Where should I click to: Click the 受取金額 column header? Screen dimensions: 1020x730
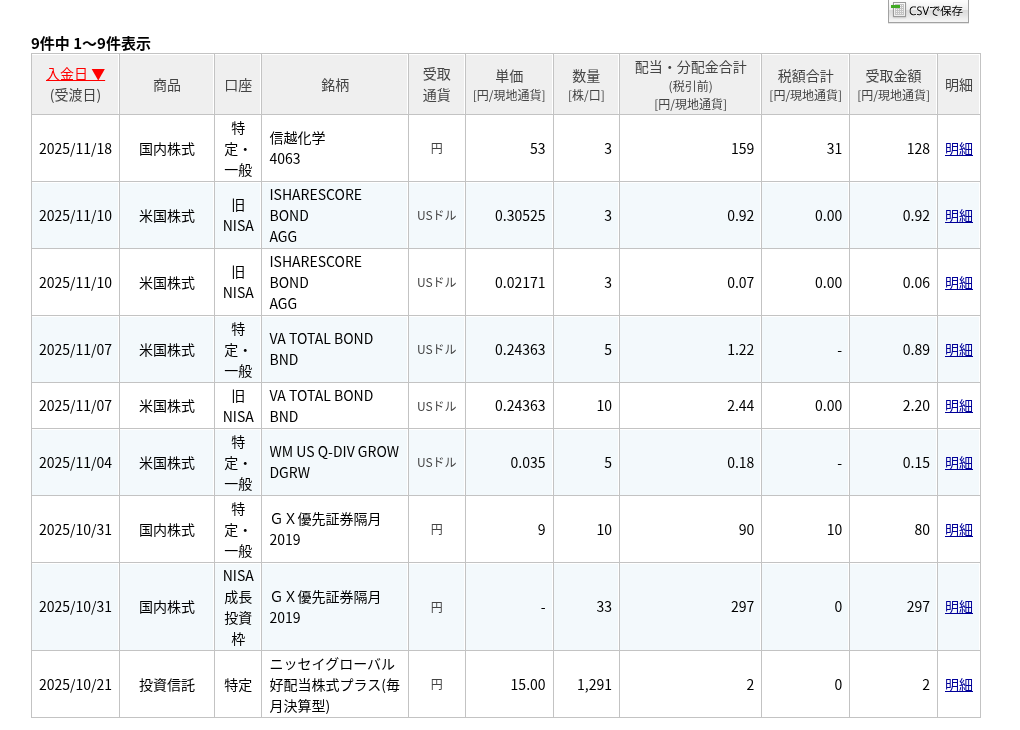click(893, 85)
